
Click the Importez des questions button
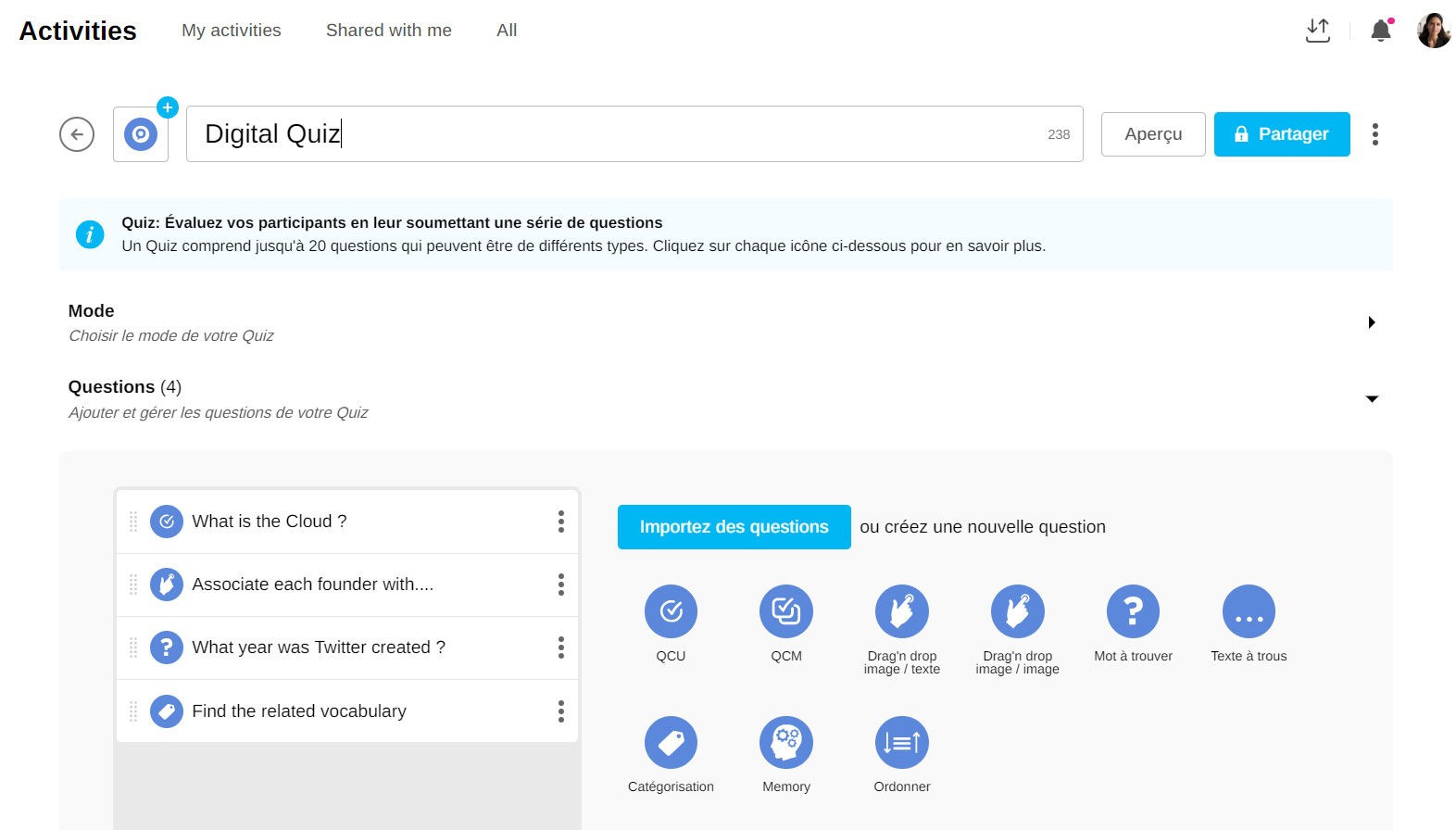pyautogui.click(x=734, y=527)
